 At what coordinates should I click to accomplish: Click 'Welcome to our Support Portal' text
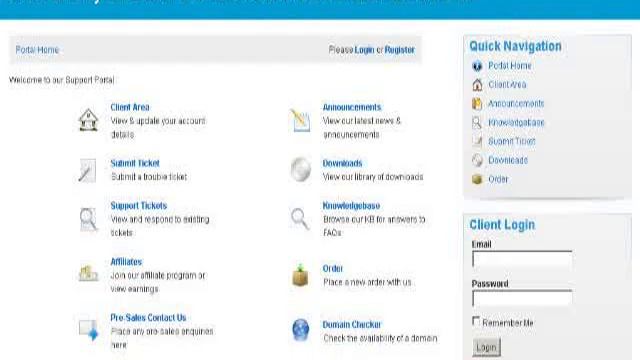(62, 80)
